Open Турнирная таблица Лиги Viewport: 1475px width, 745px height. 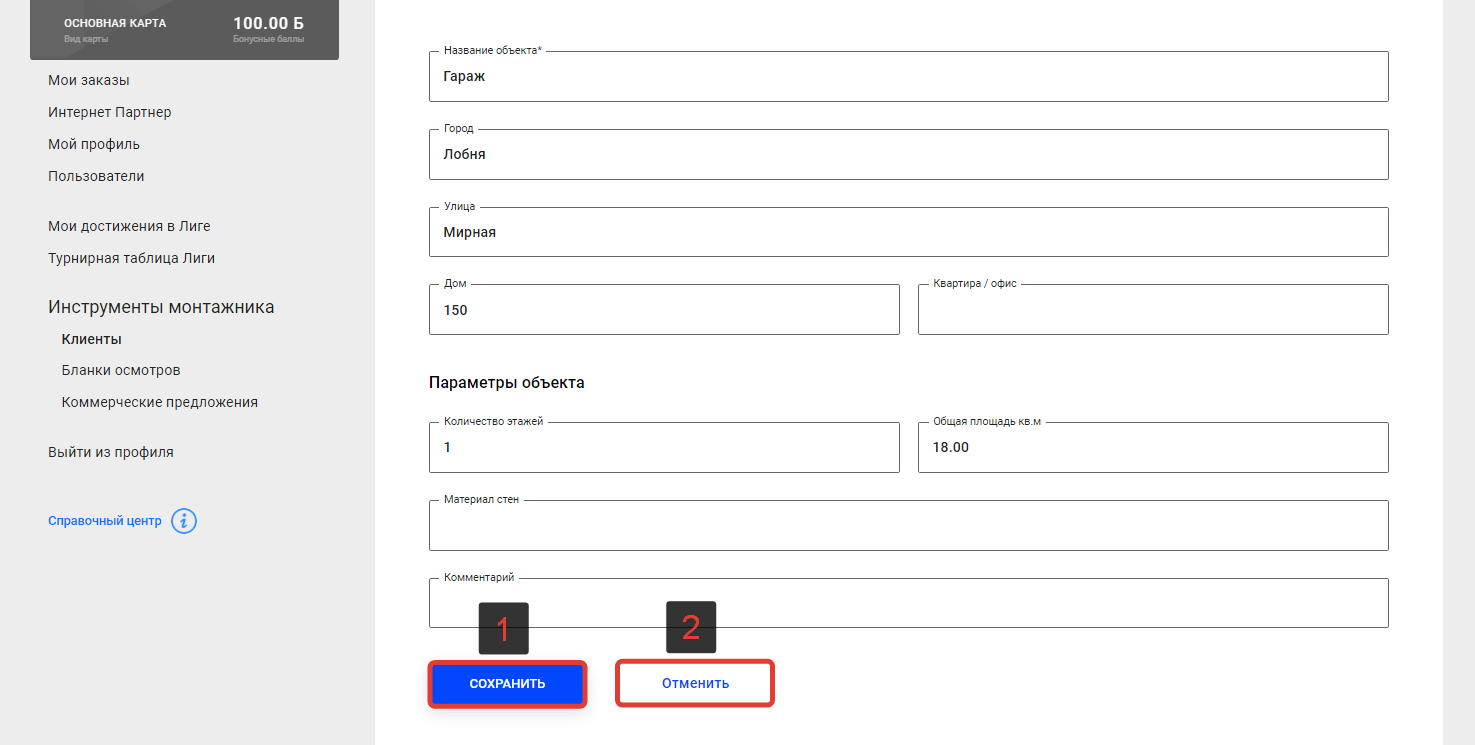[x=131, y=258]
